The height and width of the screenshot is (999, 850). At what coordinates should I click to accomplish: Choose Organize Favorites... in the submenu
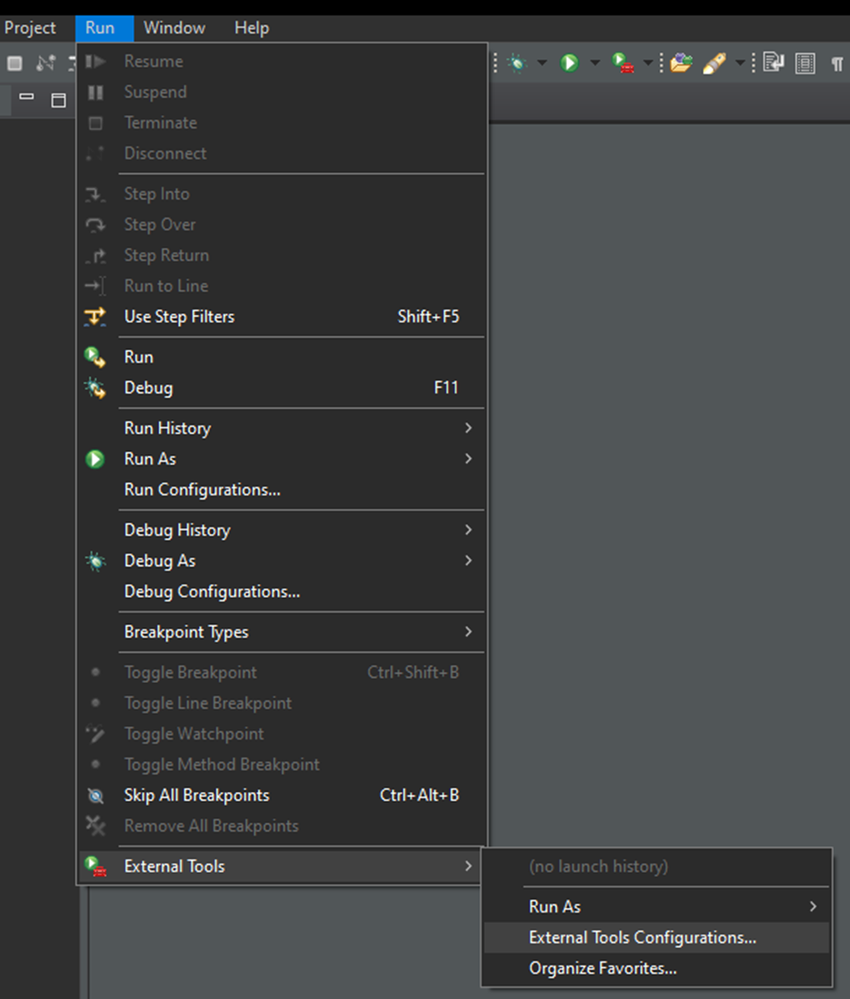[x=602, y=968]
